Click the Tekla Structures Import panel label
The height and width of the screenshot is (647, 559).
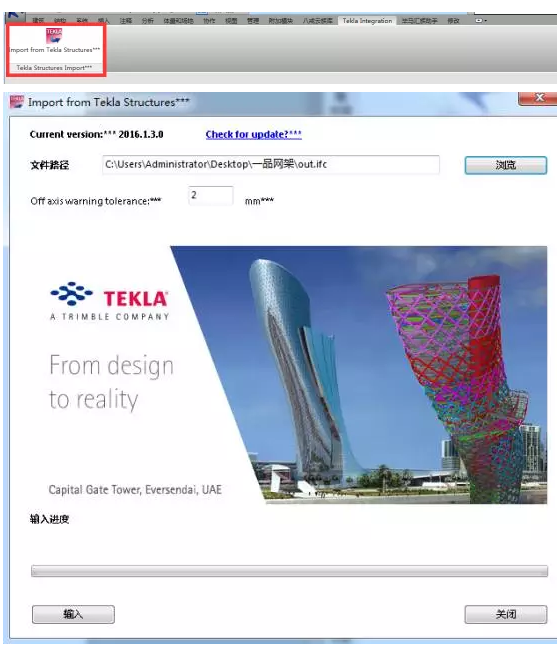(54, 68)
